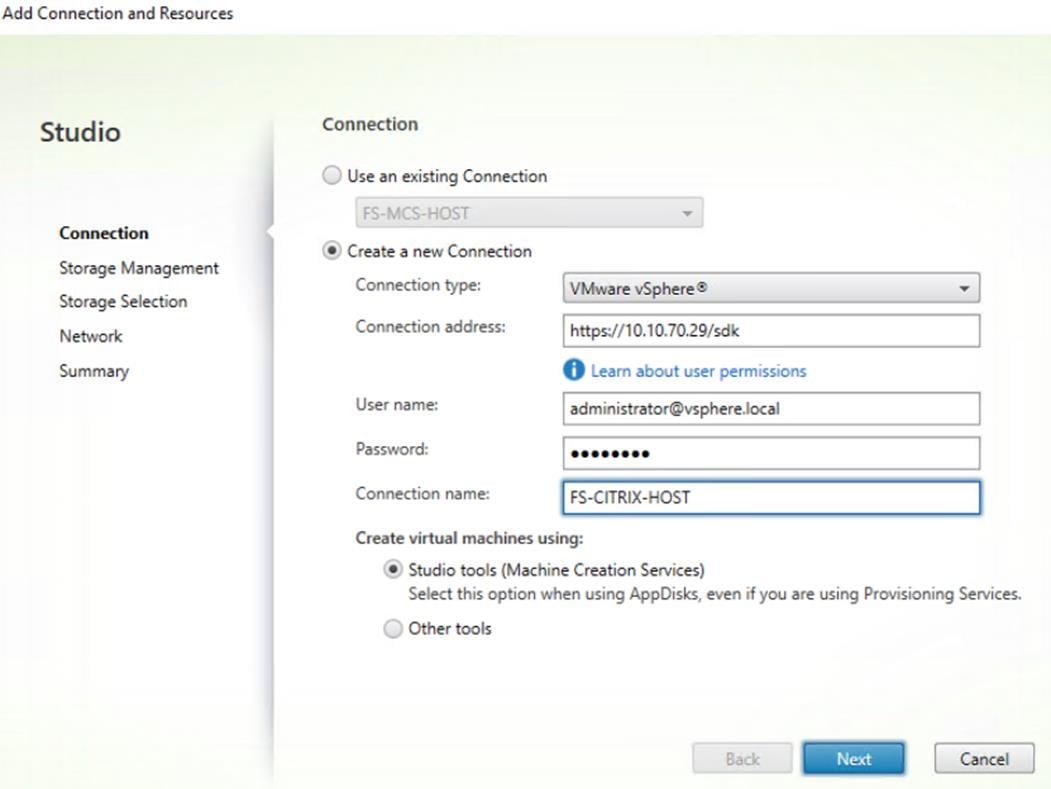Go to the Storage Selection step
Screen dimensions: 1051x789
[x=123, y=302]
